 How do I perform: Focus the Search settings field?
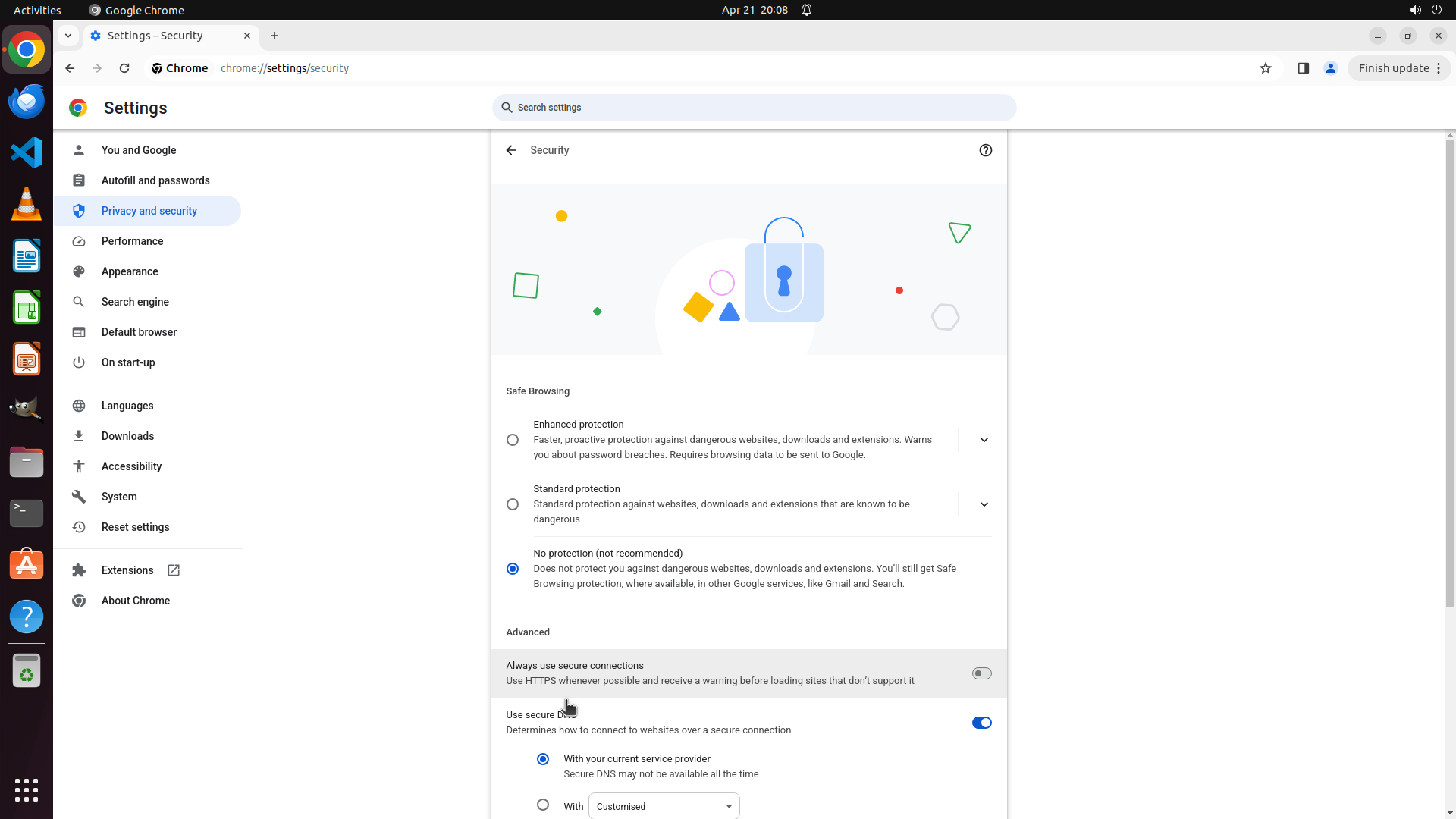[x=754, y=108]
